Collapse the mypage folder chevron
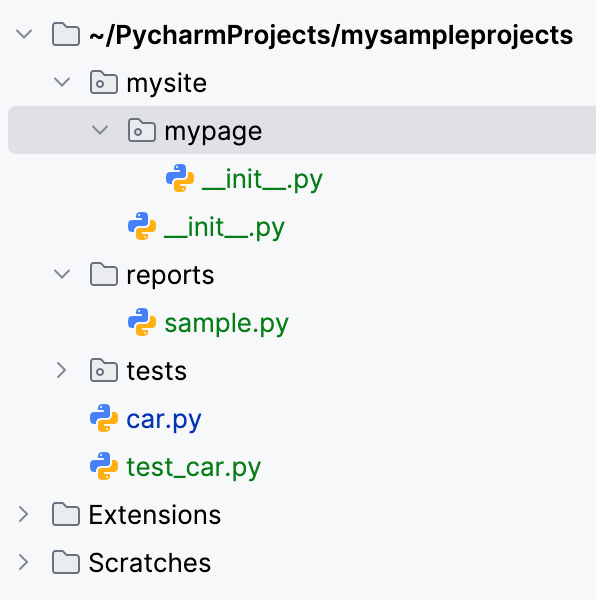Image resolution: width=596 pixels, height=600 pixels. [x=100, y=130]
